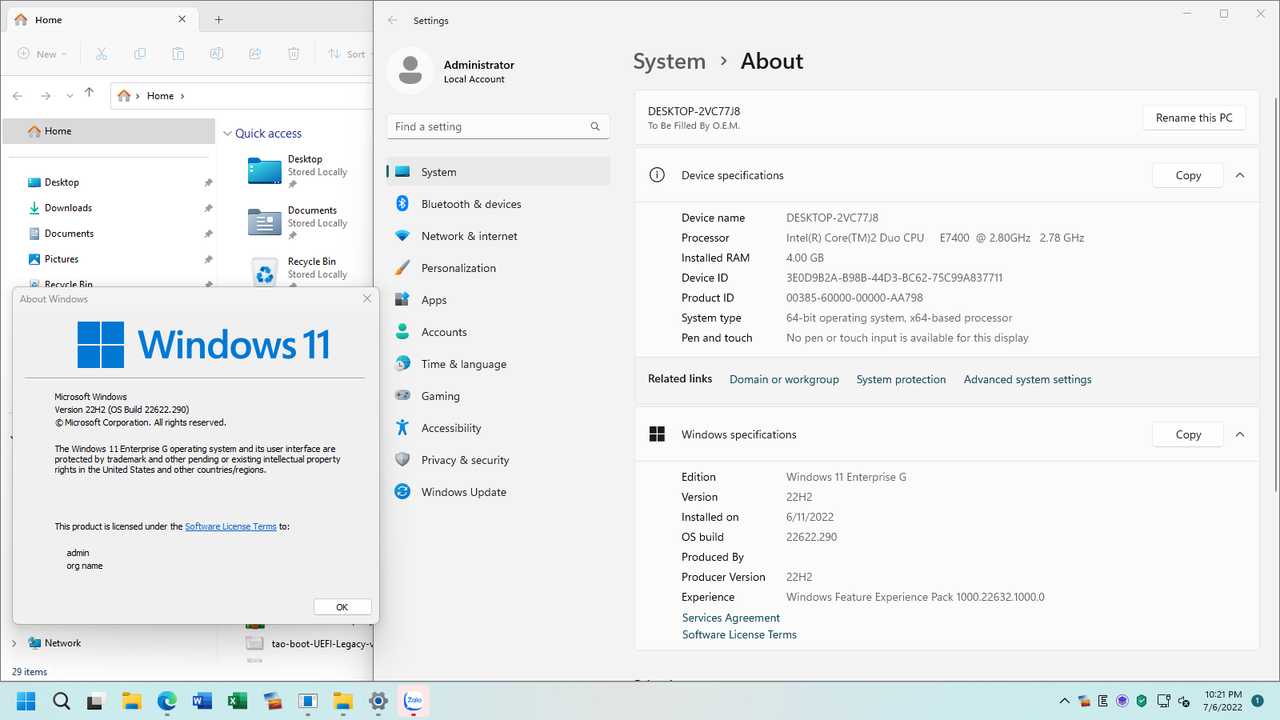Image resolution: width=1280 pixels, height=720 pixels.
Task: Click the File Explorer address bar
Action: pos(241,96)
